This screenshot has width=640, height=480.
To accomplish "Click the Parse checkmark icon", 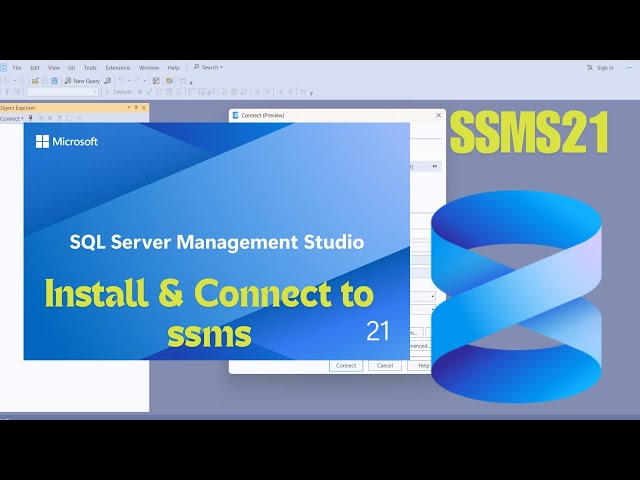I will (149, 92).
